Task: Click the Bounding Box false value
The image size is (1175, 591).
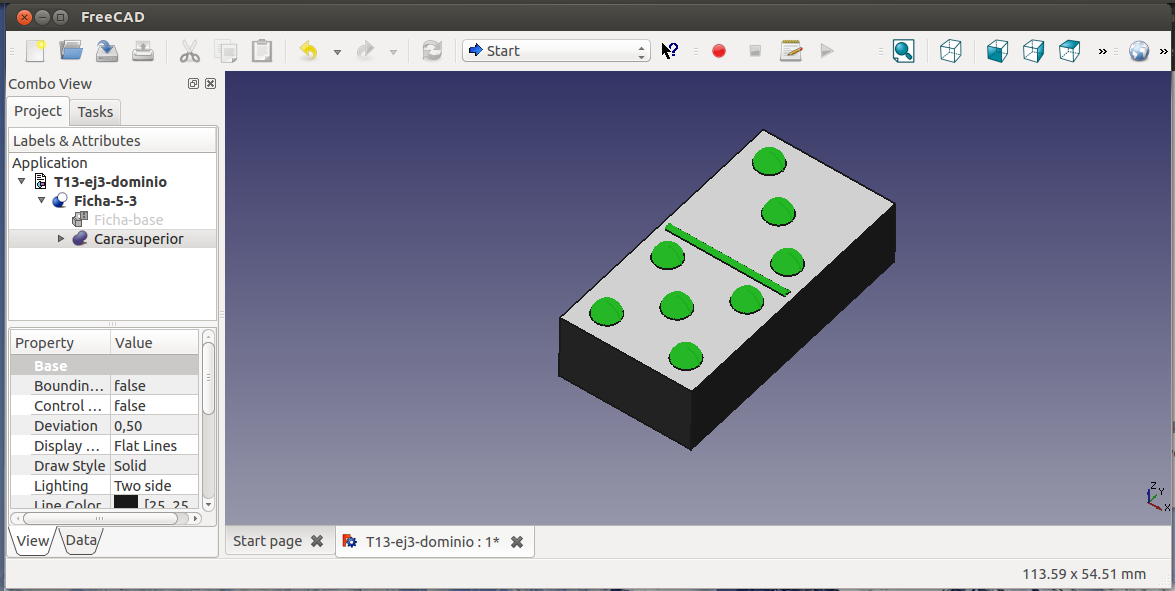Action: [x=130, y=386]
